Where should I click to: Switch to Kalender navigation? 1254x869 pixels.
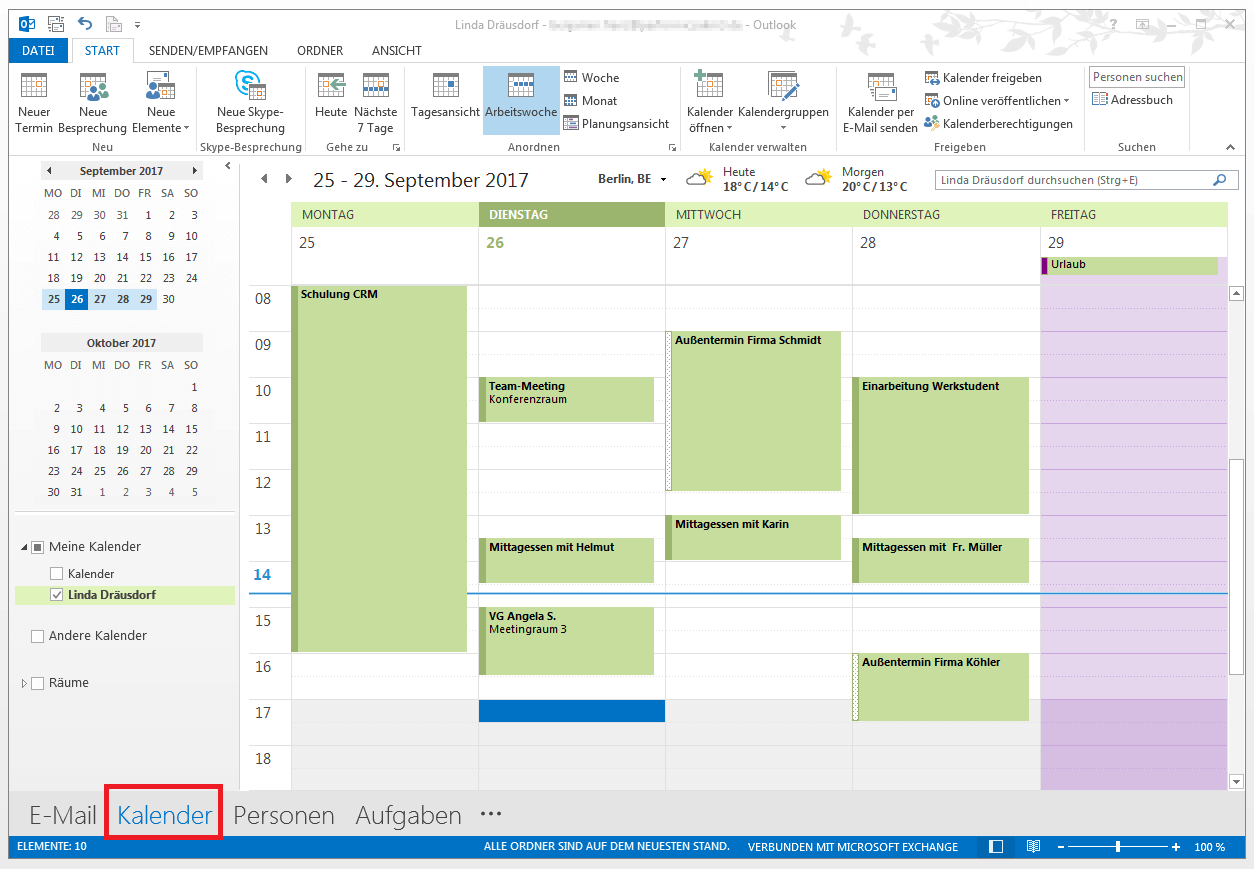pyautogui.click(x=164, y=815)
